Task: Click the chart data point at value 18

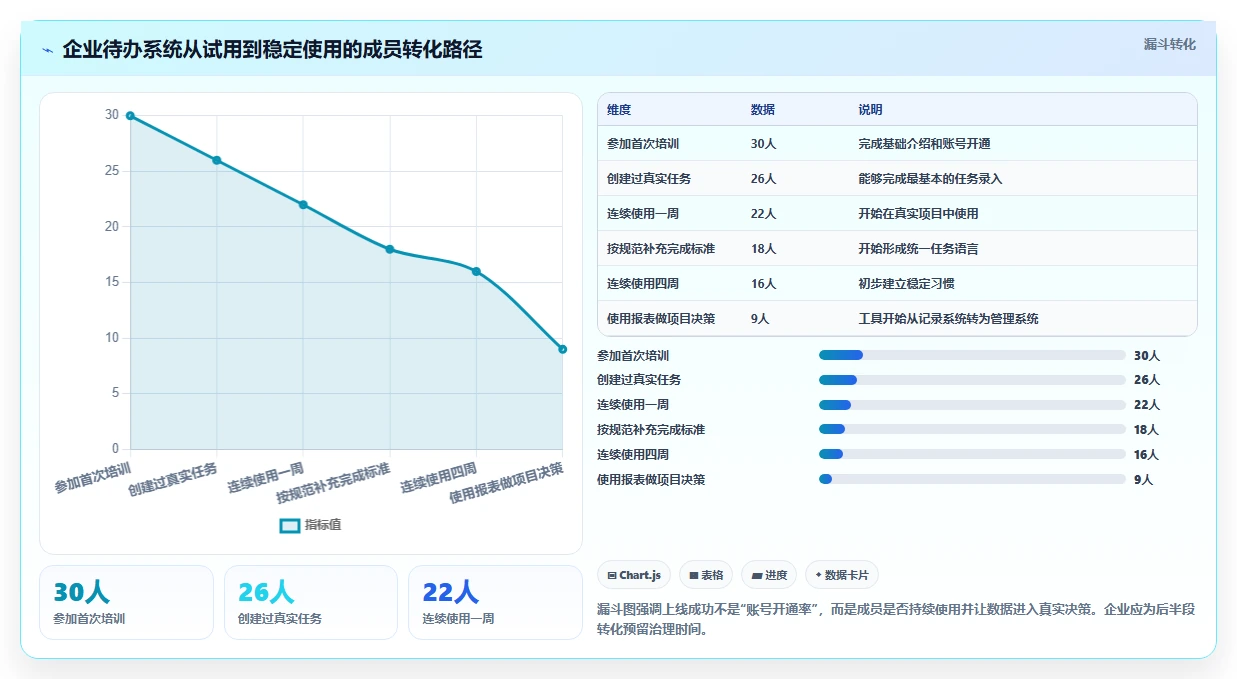Action: [x=390, y=249]
